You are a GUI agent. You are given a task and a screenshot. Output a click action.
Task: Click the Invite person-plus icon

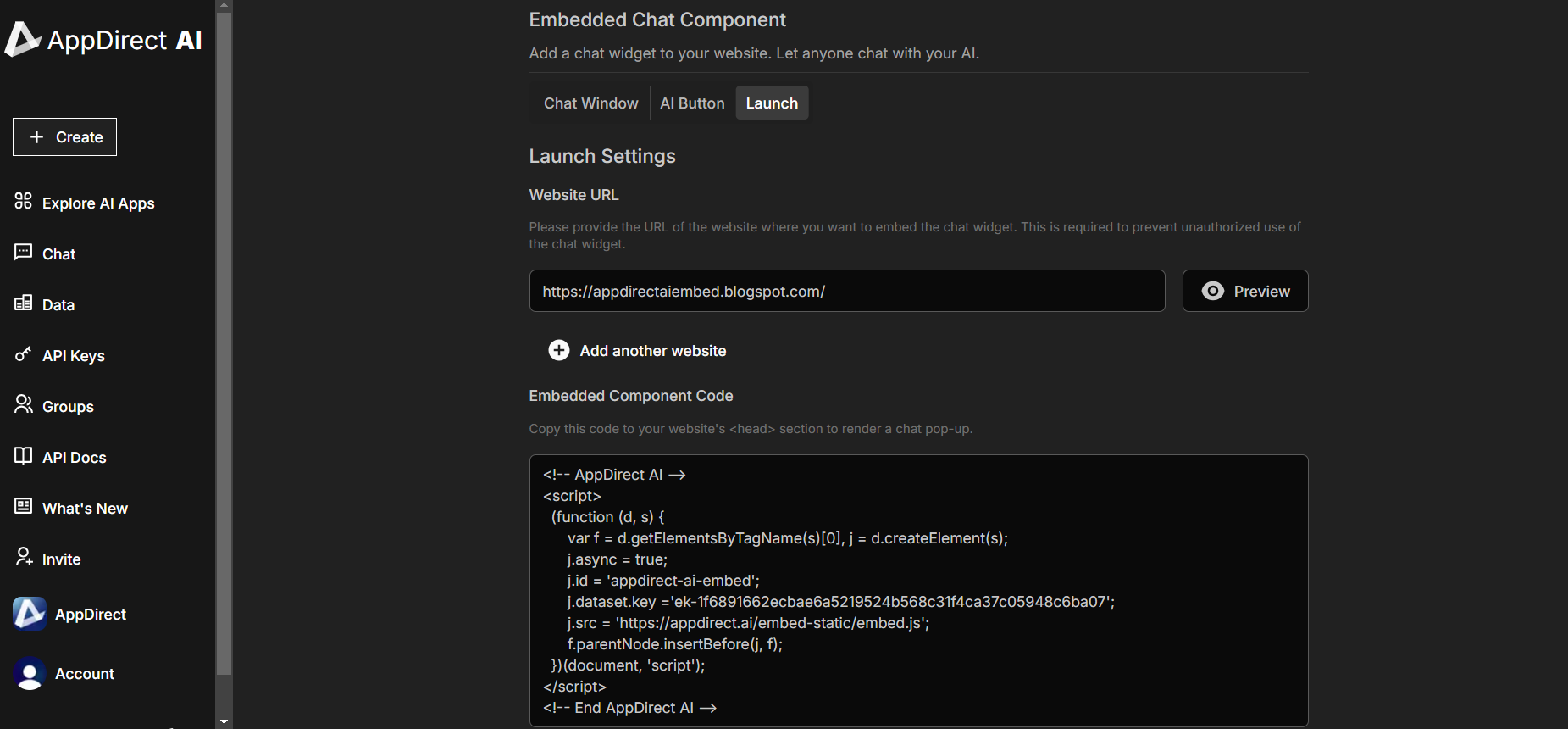pyautogui.click(x=24, y=557)
